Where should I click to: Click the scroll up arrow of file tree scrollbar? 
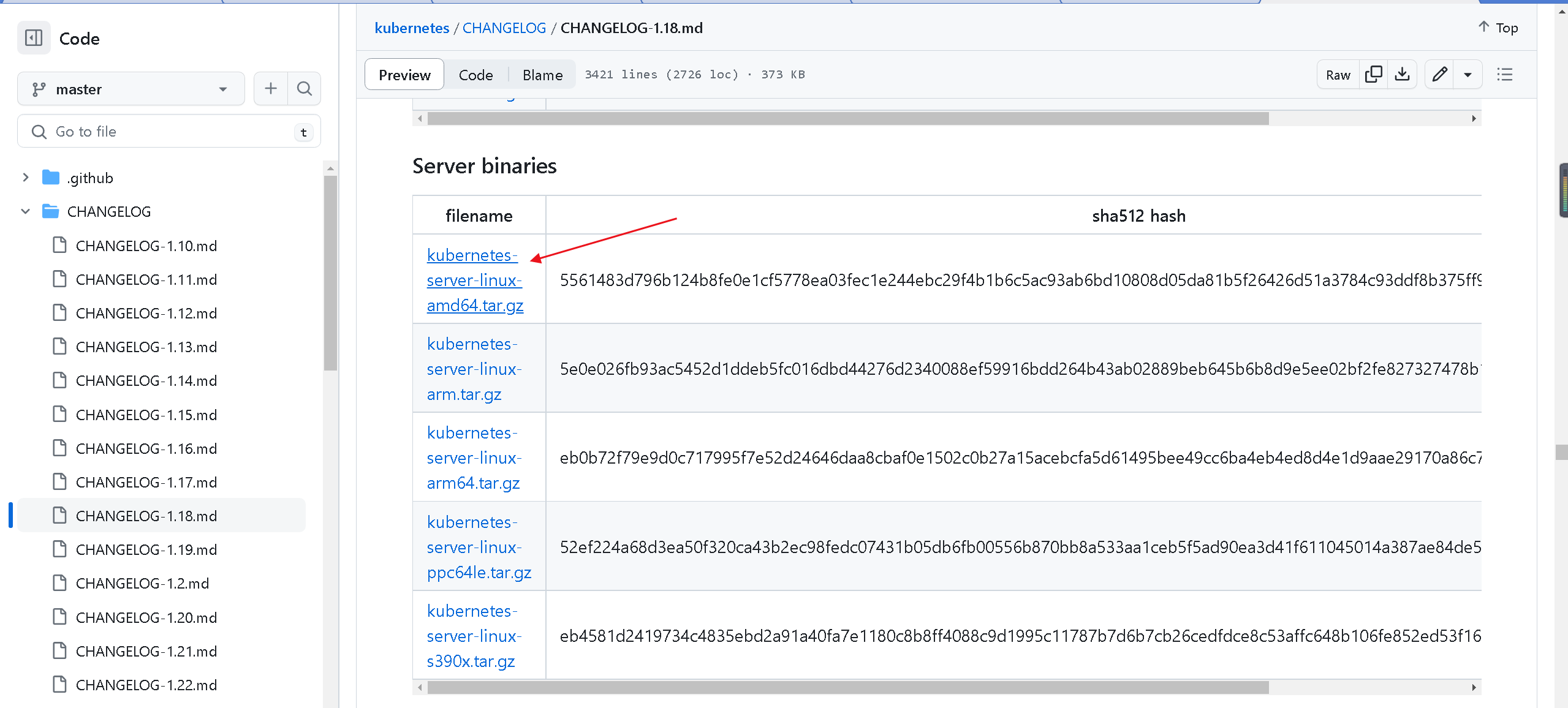click(x=330, y=168)
